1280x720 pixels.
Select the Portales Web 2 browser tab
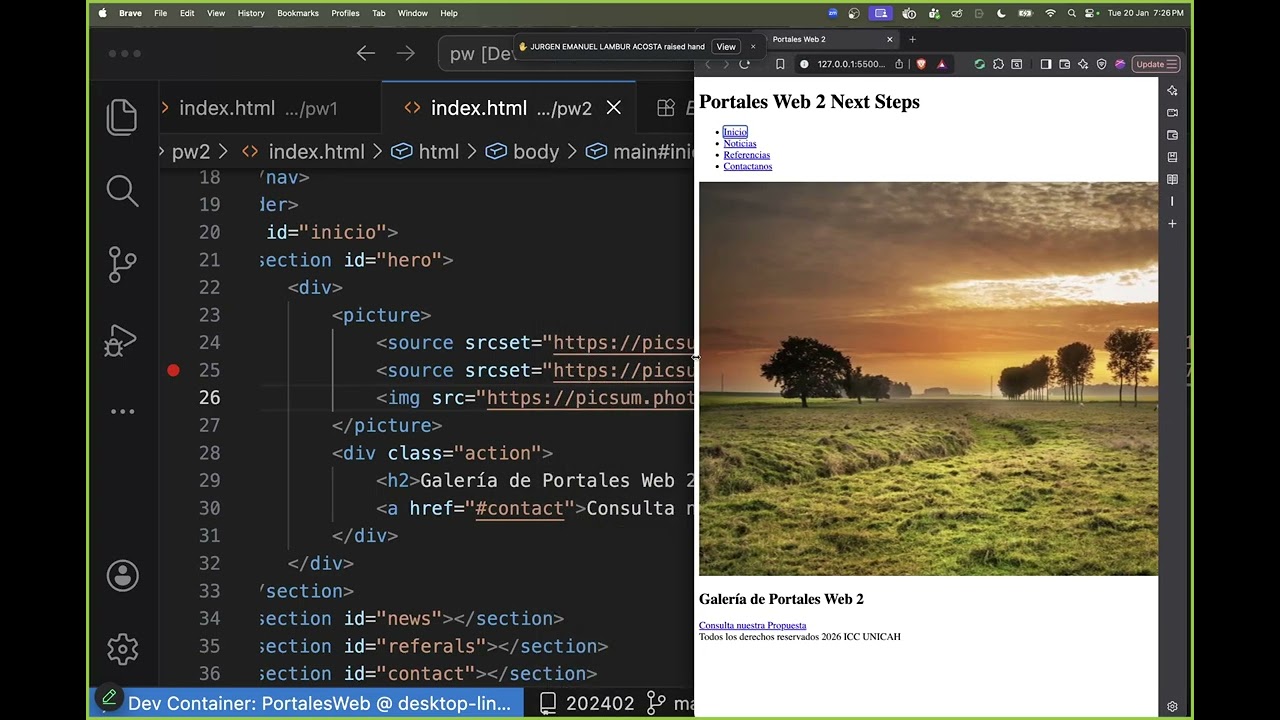[x=830, y=39]
